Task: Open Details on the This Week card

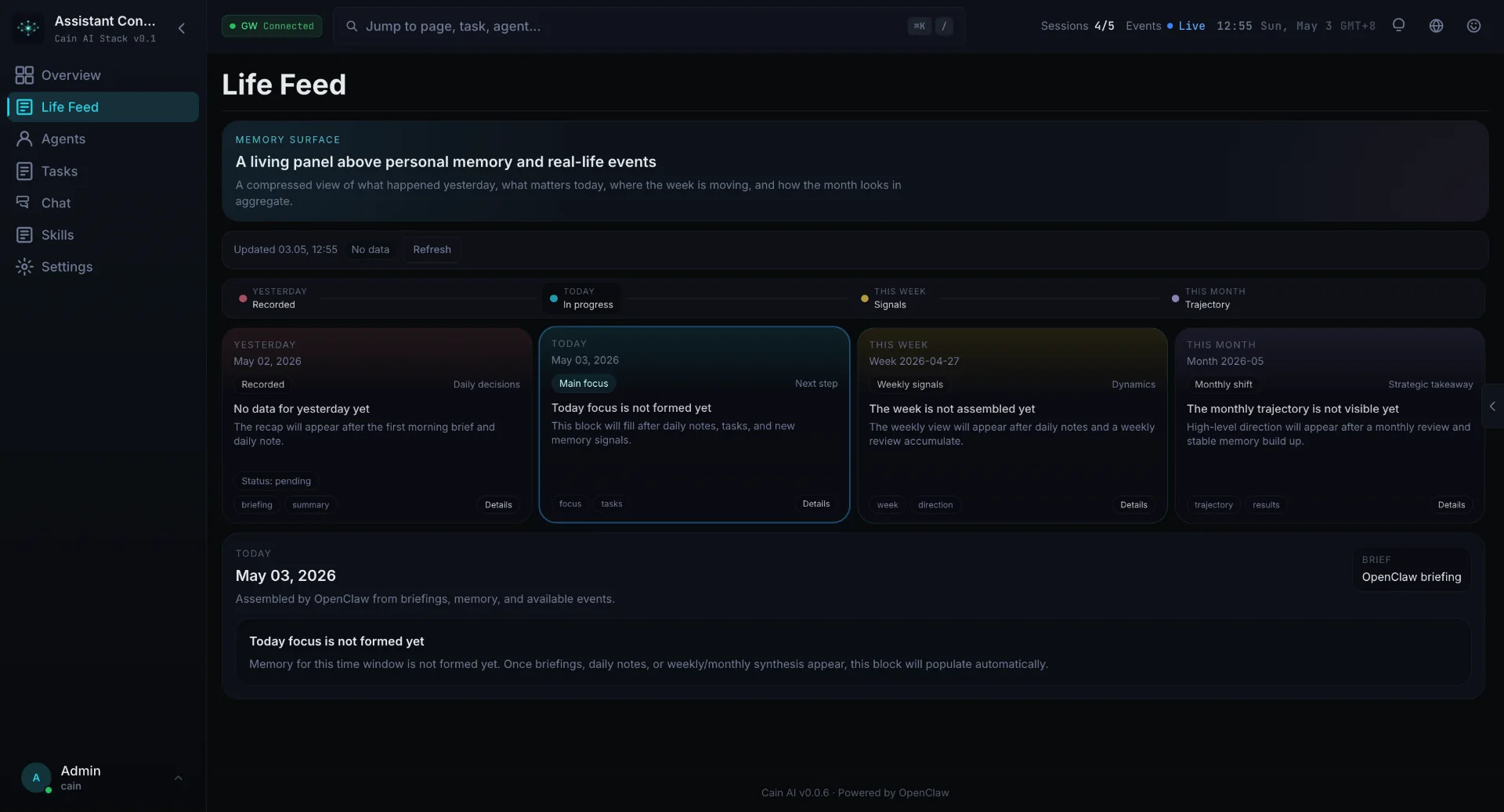Action: [x=1133, y=505]
